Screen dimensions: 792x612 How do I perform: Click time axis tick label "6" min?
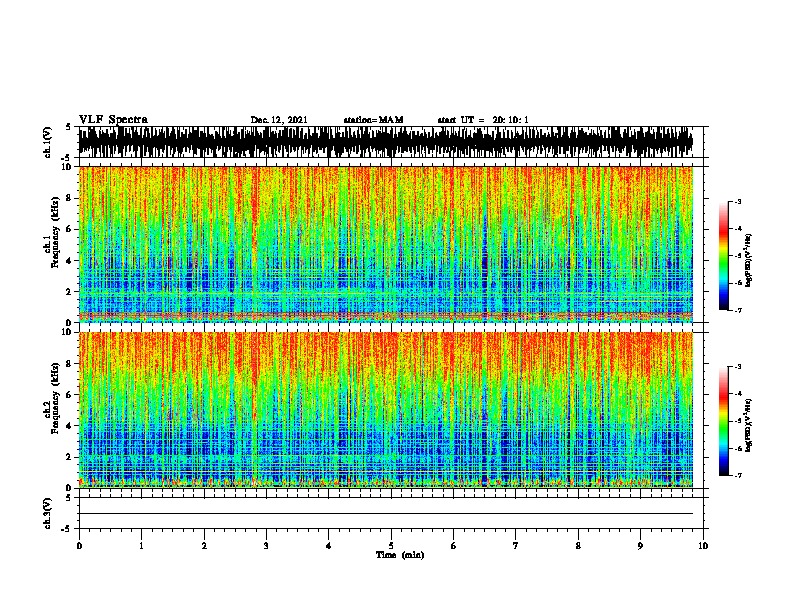click(x=454, y=546)
